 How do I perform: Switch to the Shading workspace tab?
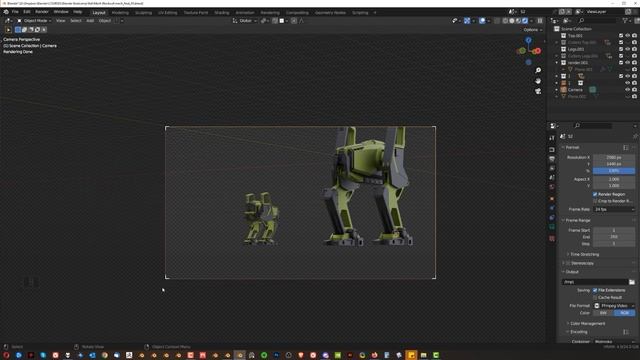click(x=222, y=13)
